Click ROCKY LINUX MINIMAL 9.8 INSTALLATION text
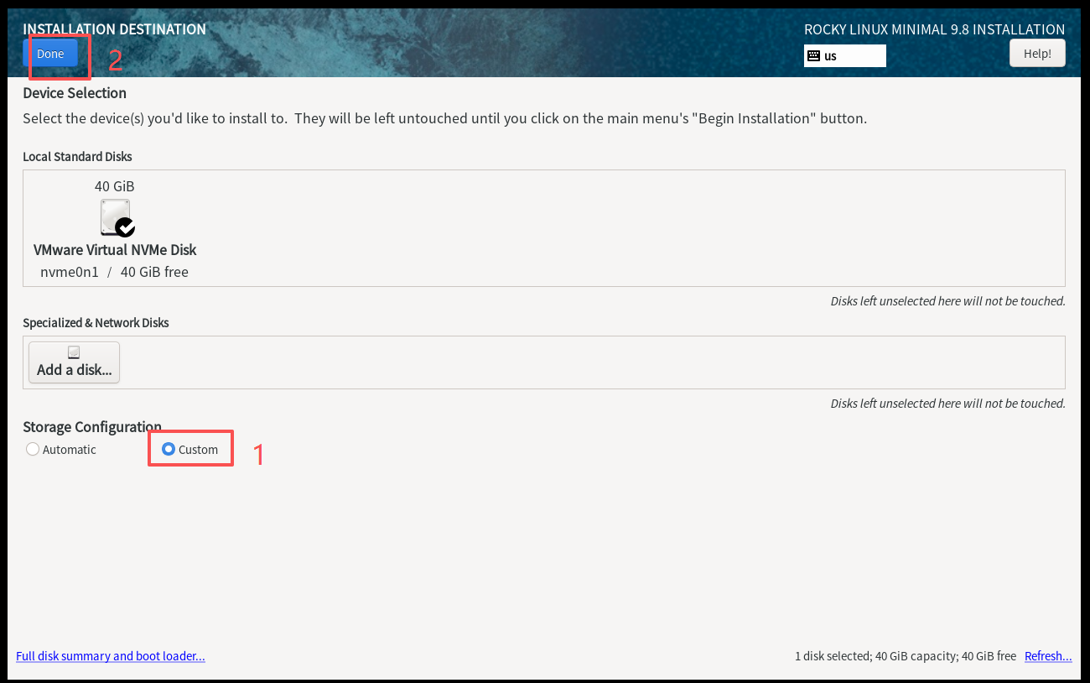This screenshot has width=1090, height=683. 934,29
